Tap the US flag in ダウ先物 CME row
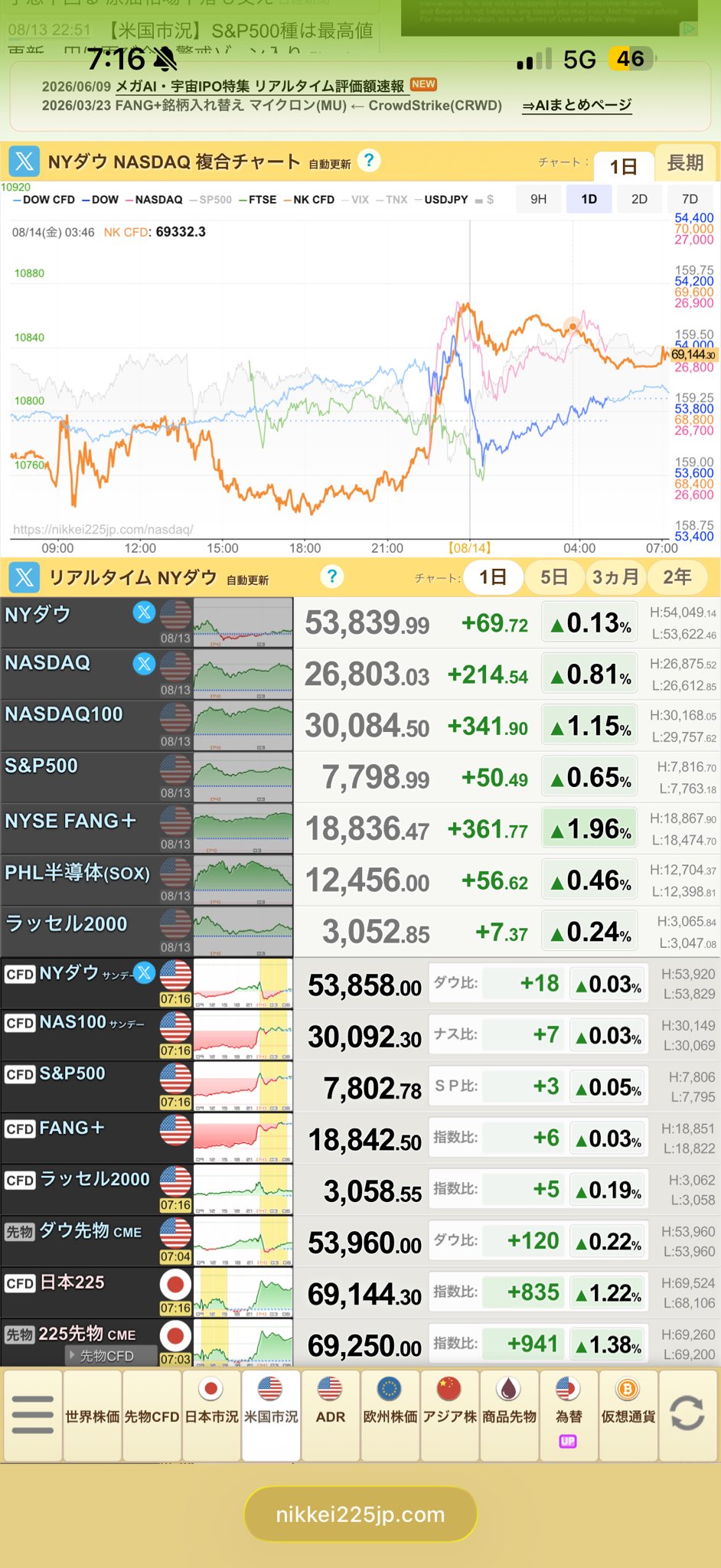The image size is (721, 1568). [x=176, y=1233]
